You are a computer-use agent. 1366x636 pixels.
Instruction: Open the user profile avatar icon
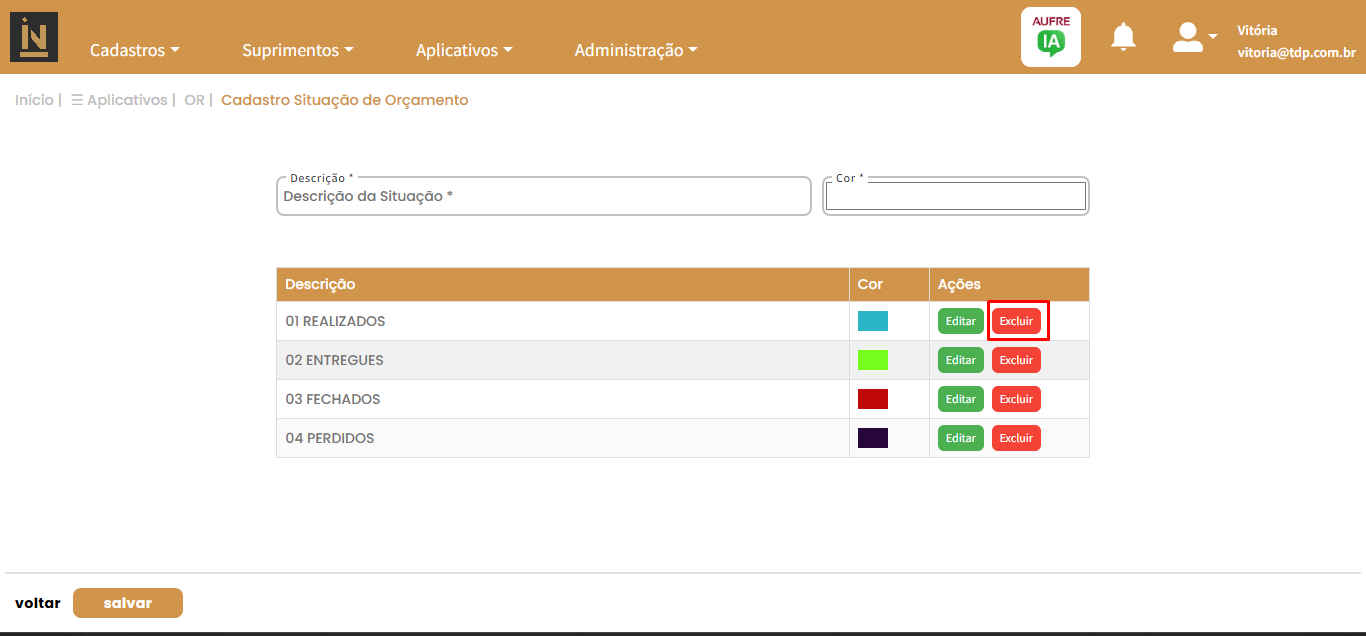pos(1188,37)
